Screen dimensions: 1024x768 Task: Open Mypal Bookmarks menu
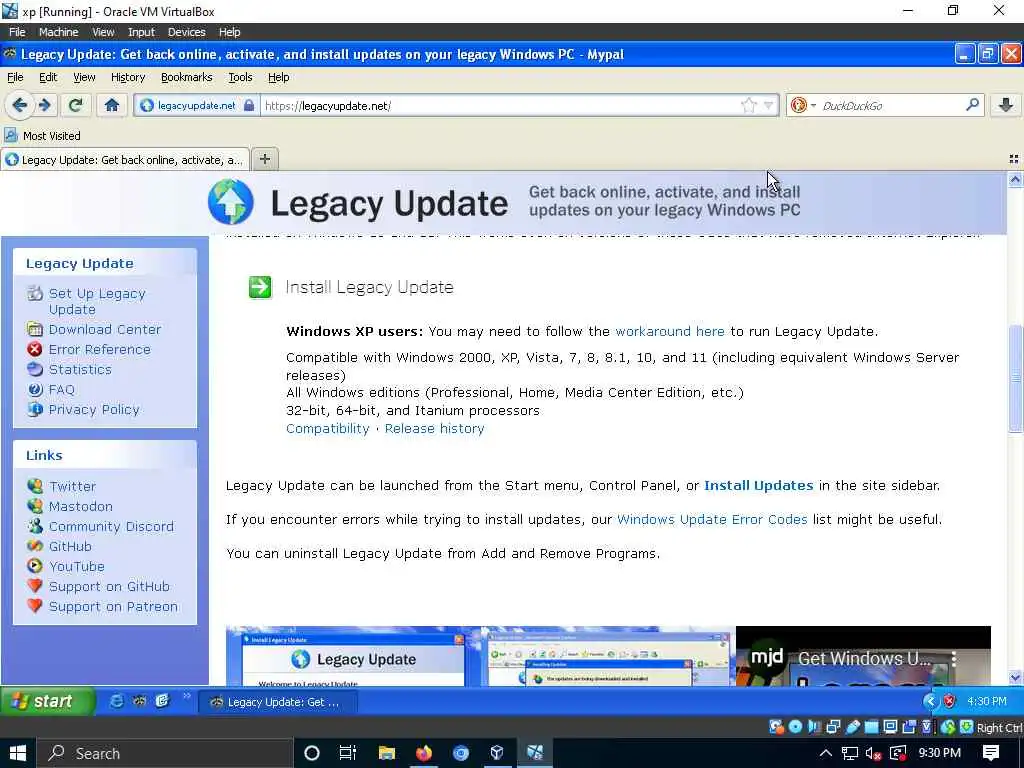(x=187, y=77)
